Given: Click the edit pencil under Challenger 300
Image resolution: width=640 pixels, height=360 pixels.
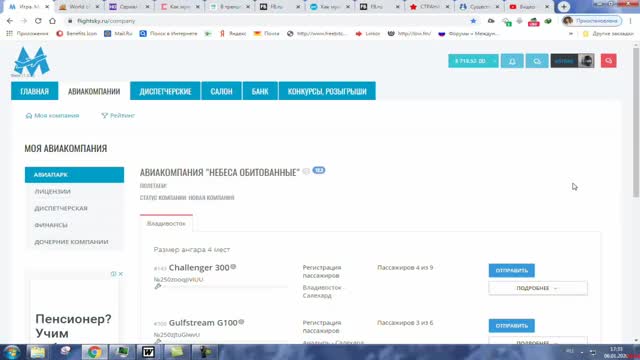Looking at the screenshot, I should point(158,287).
